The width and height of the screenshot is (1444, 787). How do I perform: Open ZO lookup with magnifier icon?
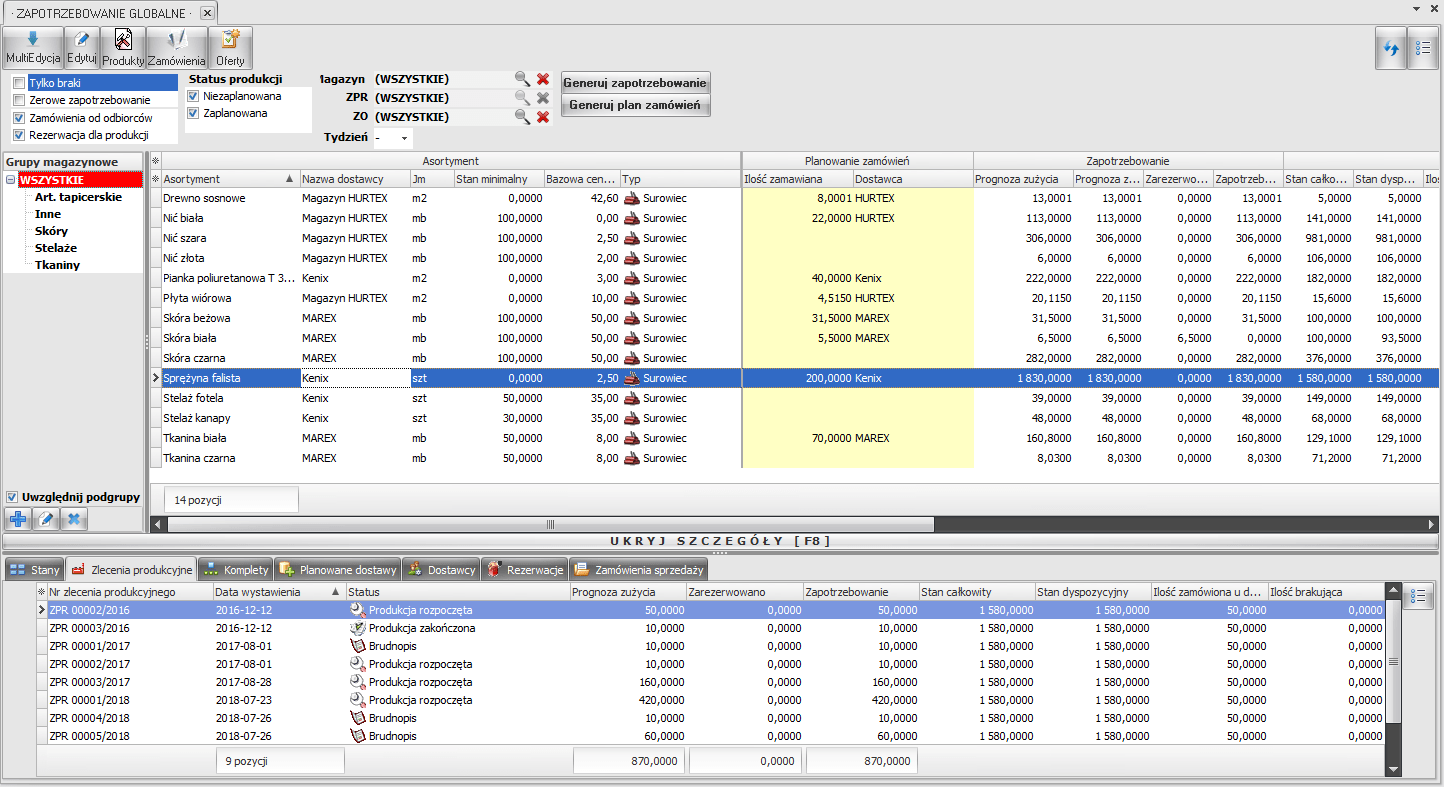coord(522,117)
